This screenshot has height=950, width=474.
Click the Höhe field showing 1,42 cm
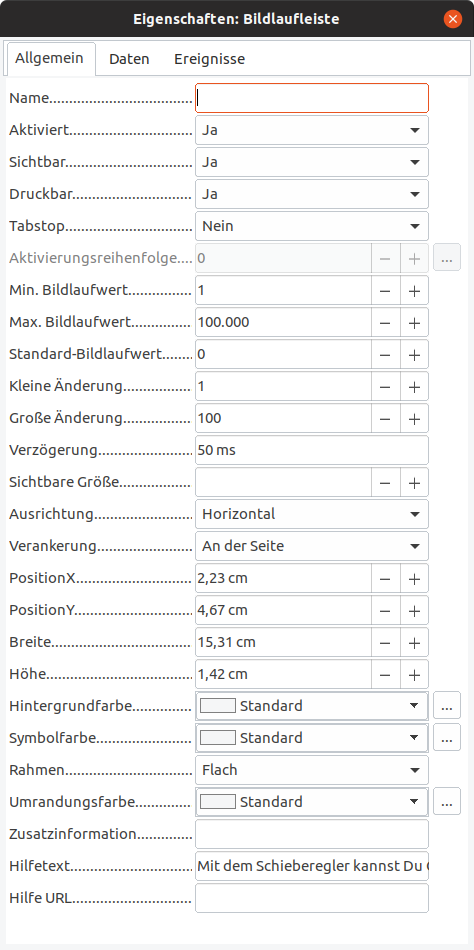click(x=283, y=674)
